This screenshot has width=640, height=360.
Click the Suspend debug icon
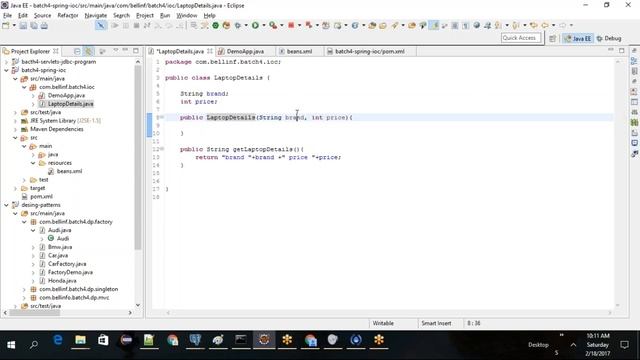tap(126, 26)
